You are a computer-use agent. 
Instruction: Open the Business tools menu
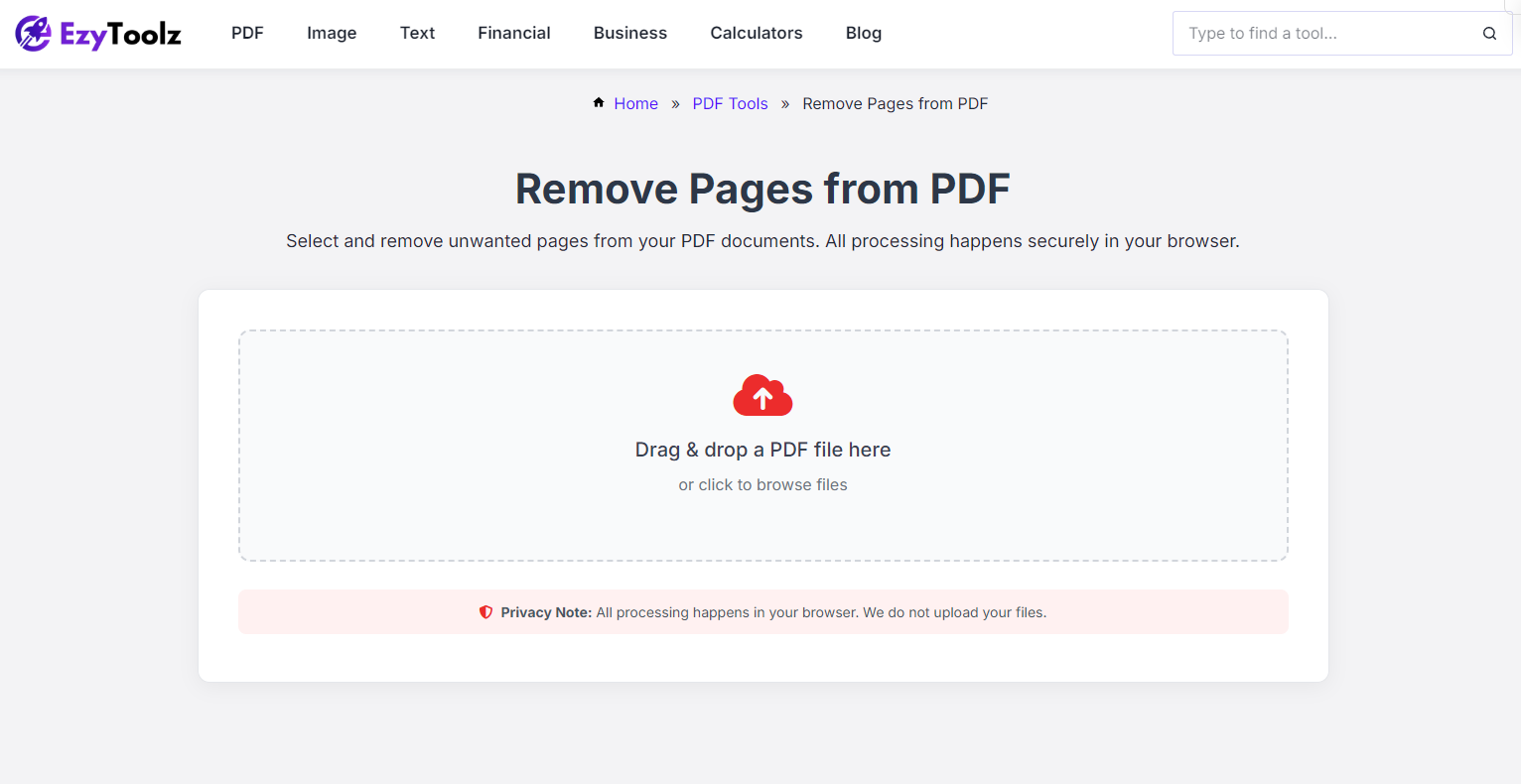click(629, 33)
